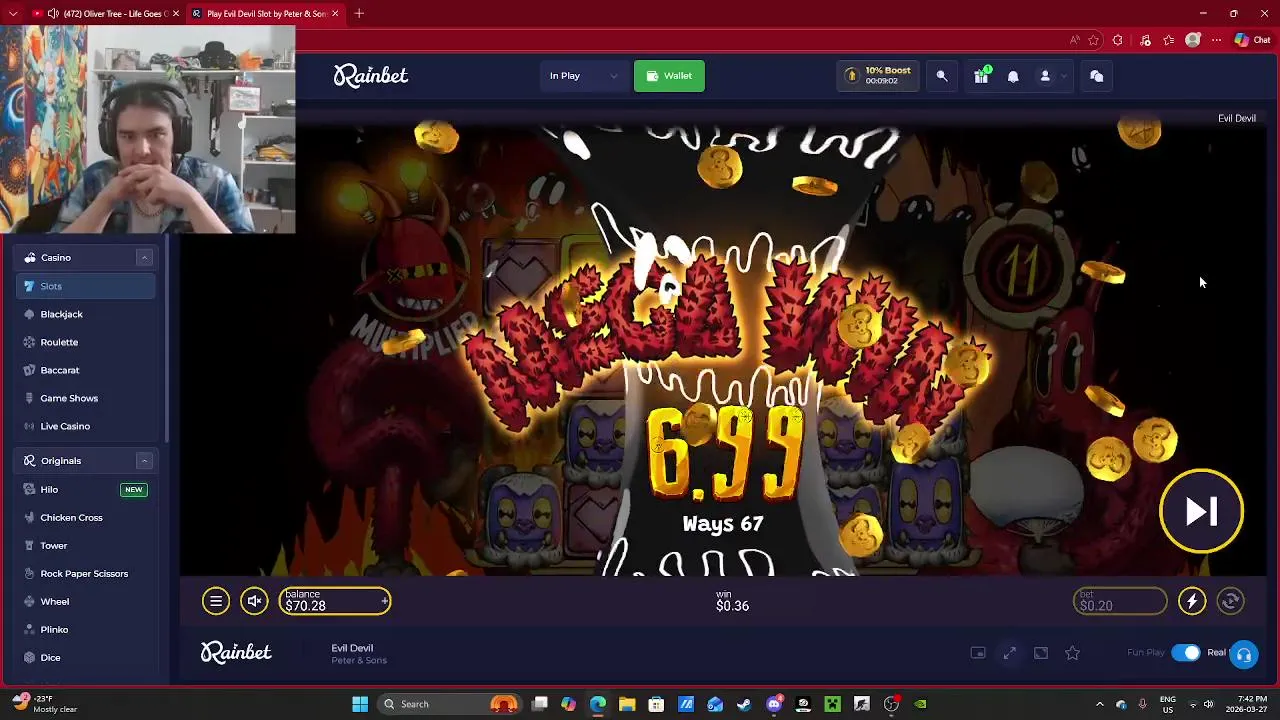Screen dimensions: 1280x720
Task: Open the weather widget 23°F
Action: [x=45, y=704]
